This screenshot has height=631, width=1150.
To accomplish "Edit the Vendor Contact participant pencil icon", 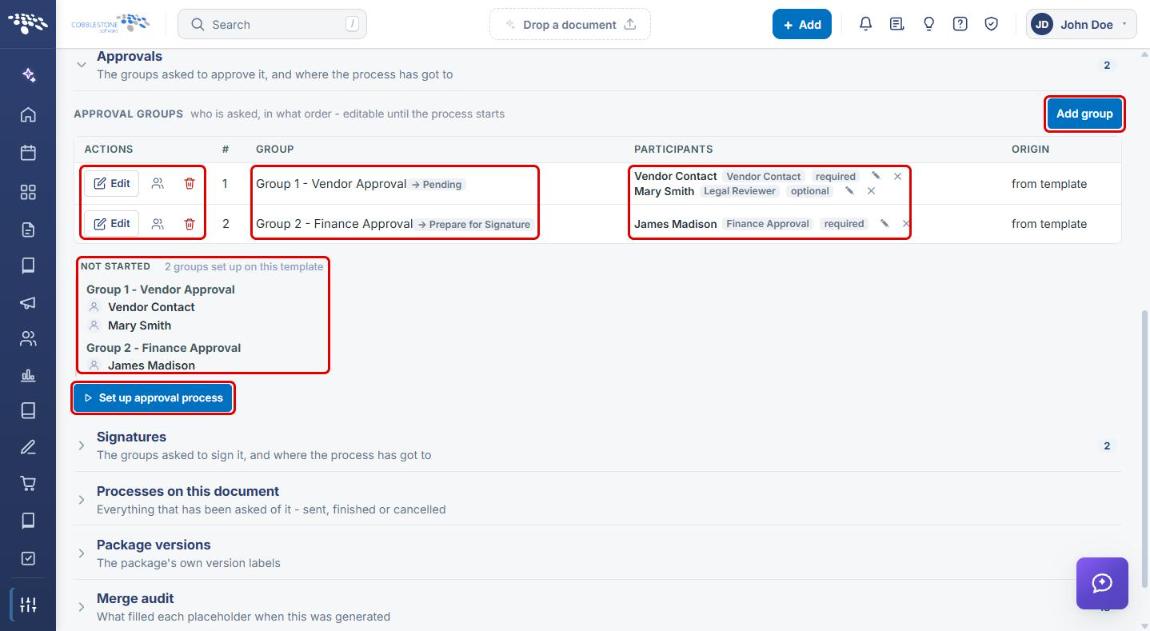I will coord(875,176).
